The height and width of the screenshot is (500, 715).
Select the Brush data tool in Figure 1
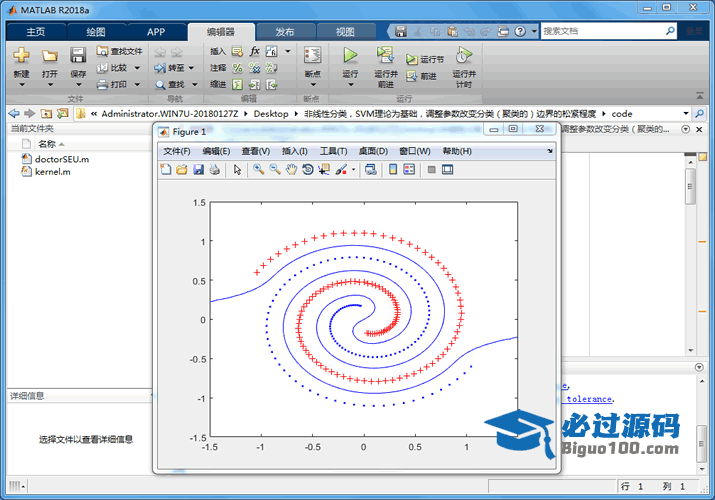341,170
